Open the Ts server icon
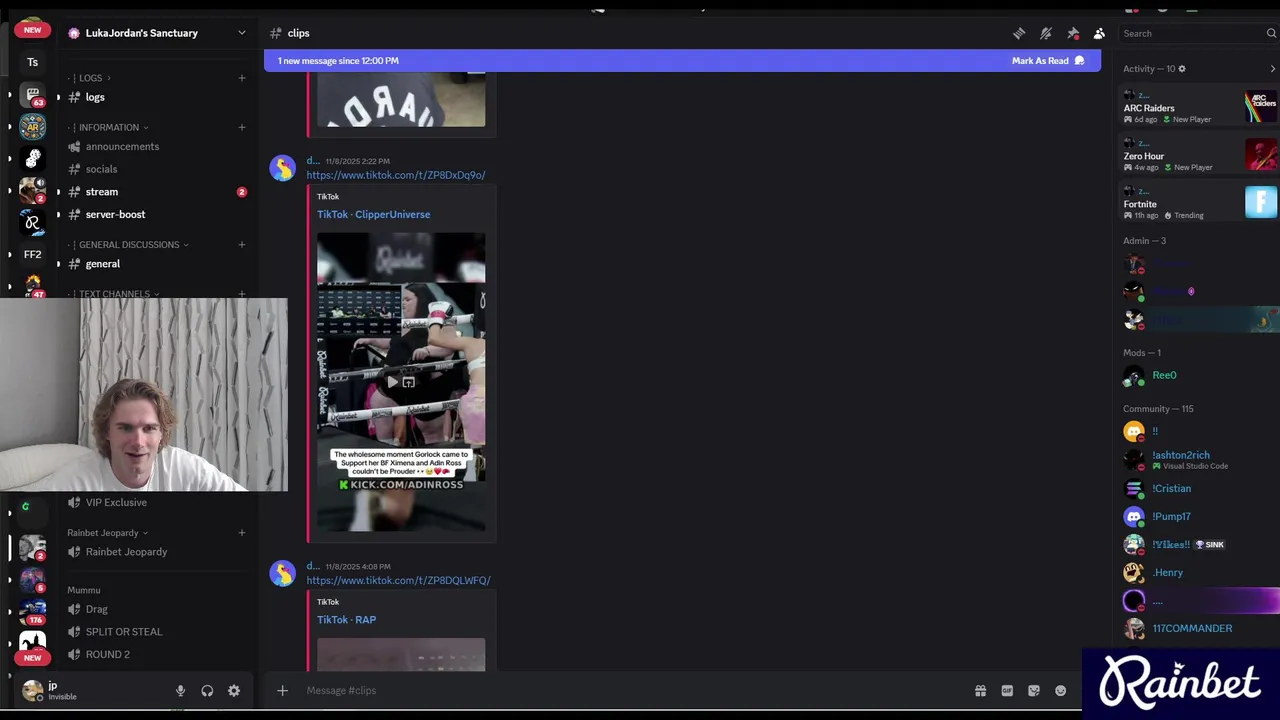The width and height of the screenshot is (1280, 720). pos(32,62)
